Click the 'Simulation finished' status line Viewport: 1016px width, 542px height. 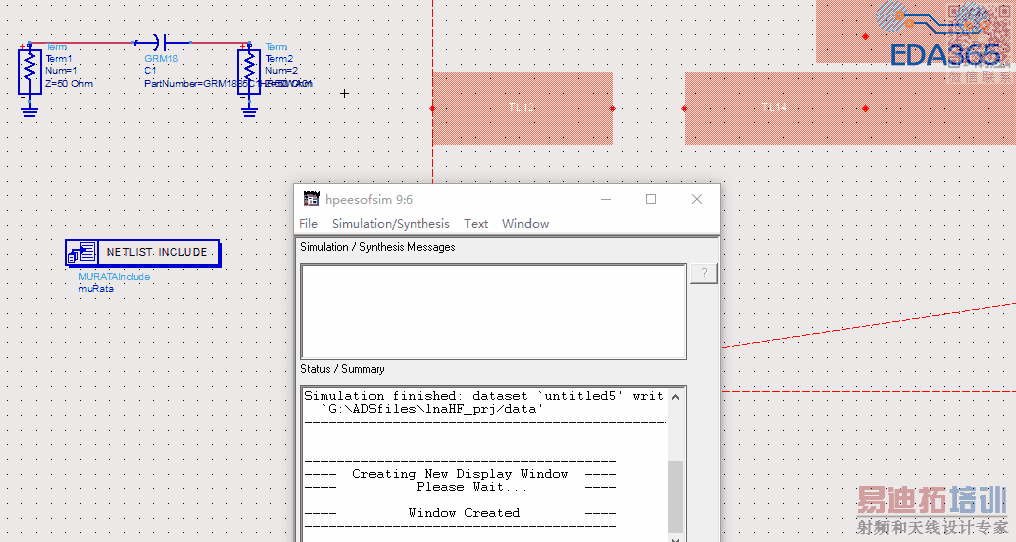point(484,395)
